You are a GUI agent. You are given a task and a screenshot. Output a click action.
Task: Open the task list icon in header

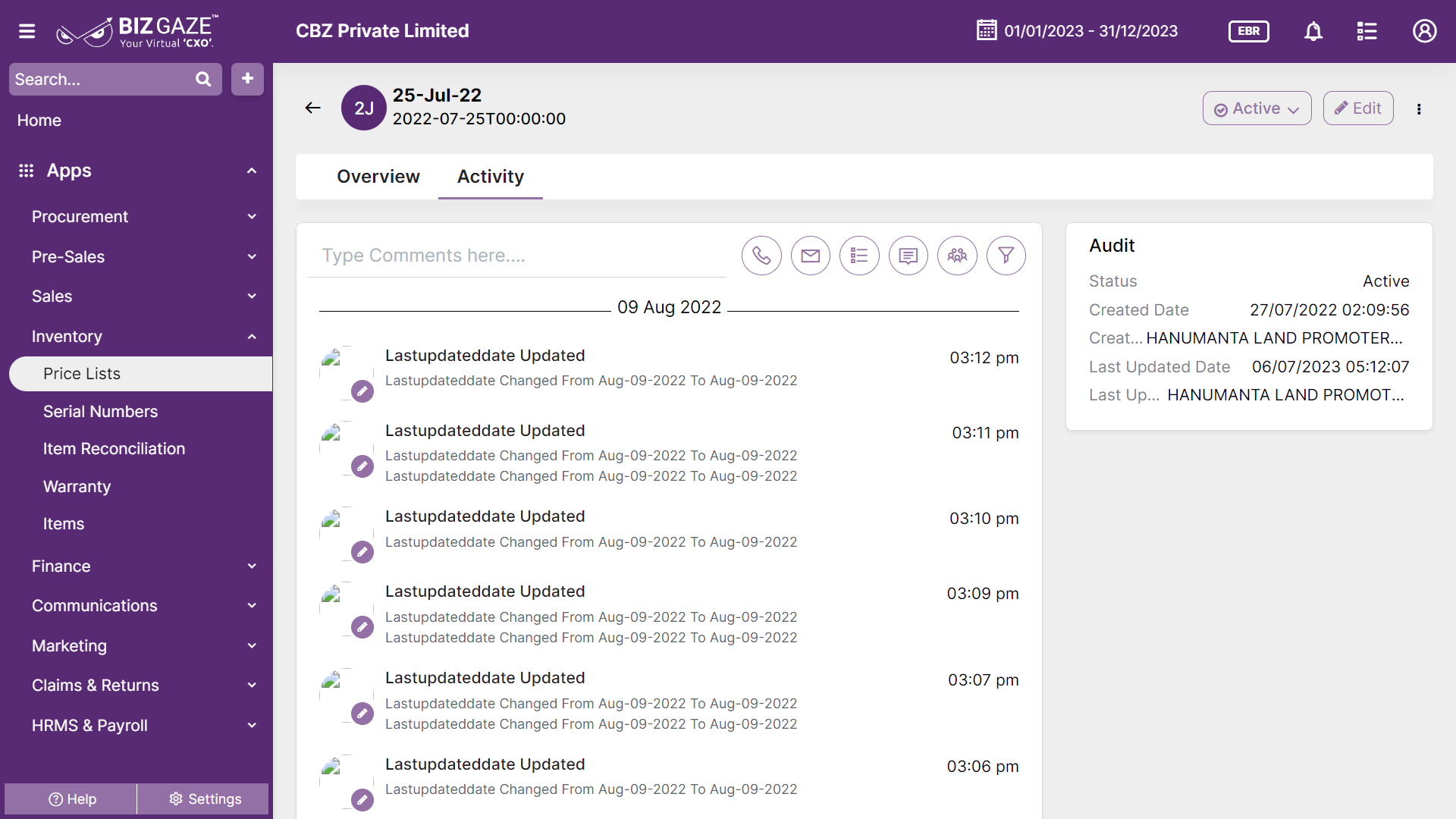tap(1367, 31)
